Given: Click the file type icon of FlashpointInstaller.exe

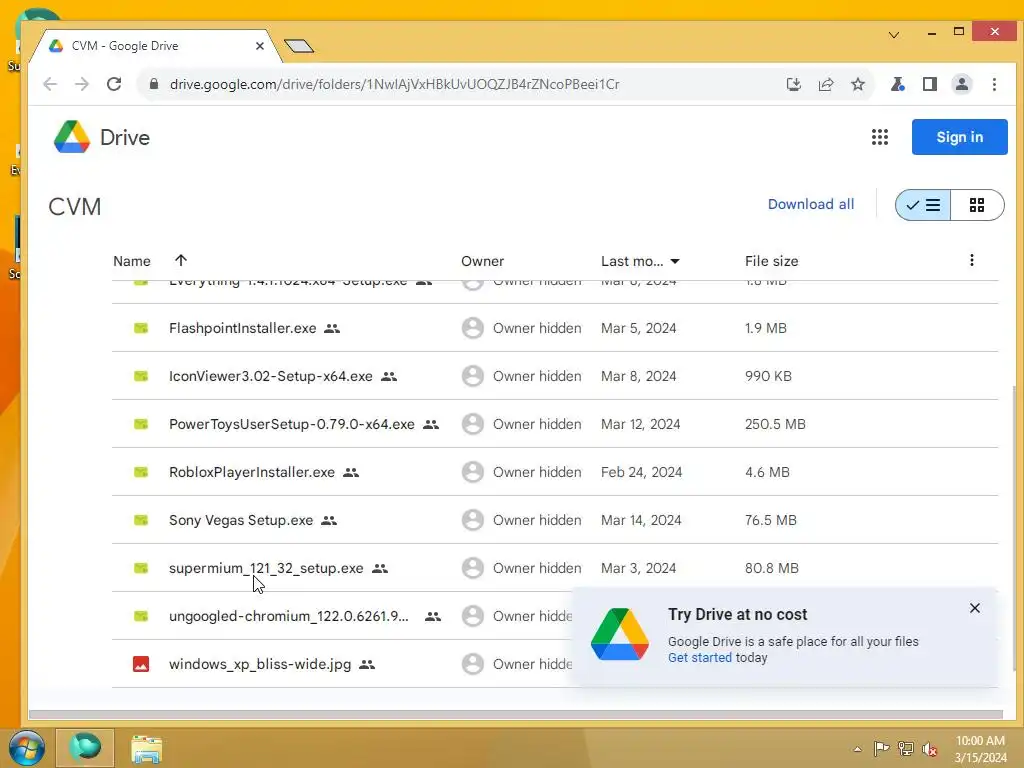Looking at the screenshot, I should point(141,328).
